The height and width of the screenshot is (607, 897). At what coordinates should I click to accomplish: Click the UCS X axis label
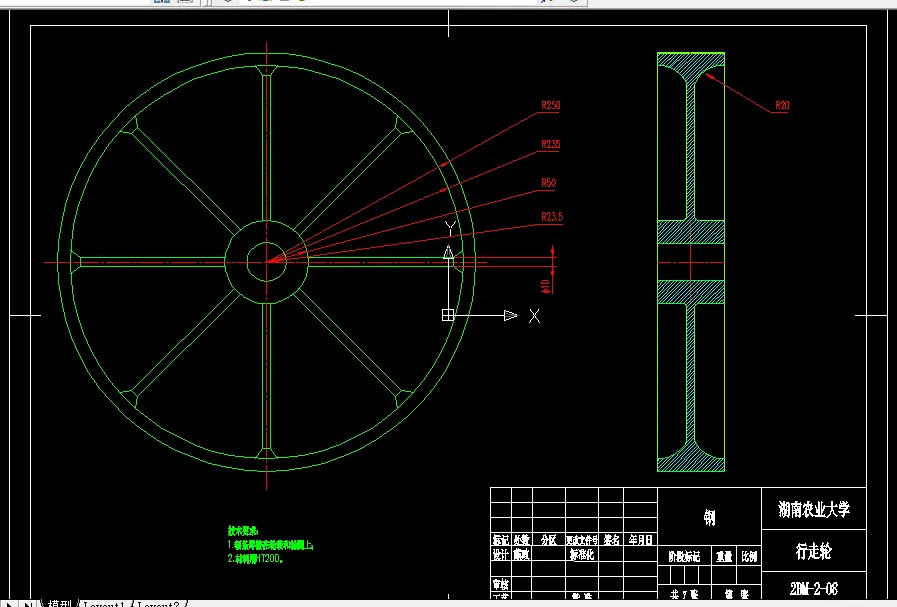pos(534,316)
